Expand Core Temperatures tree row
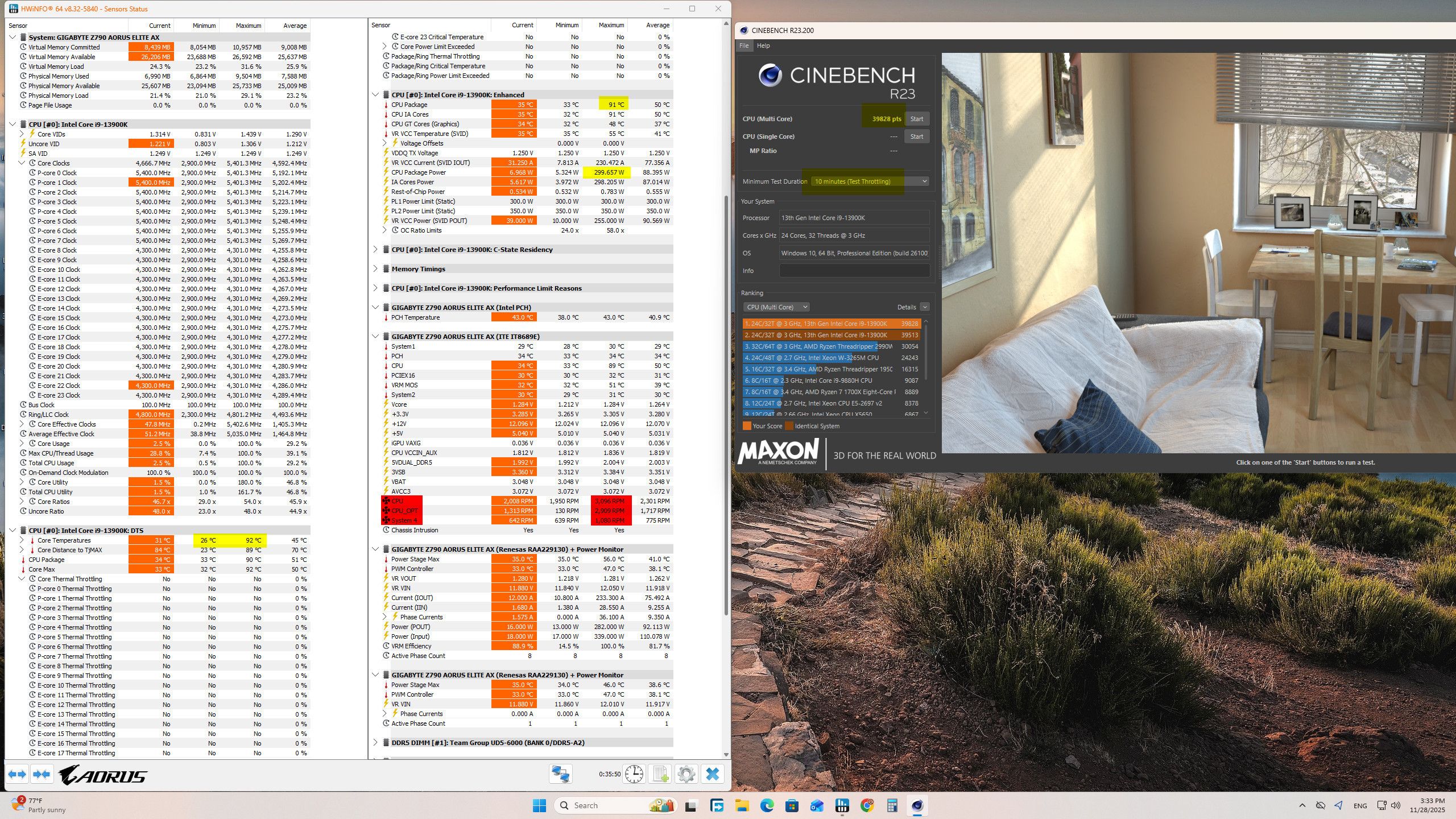The image size is (1456, 819). point(22,540)
